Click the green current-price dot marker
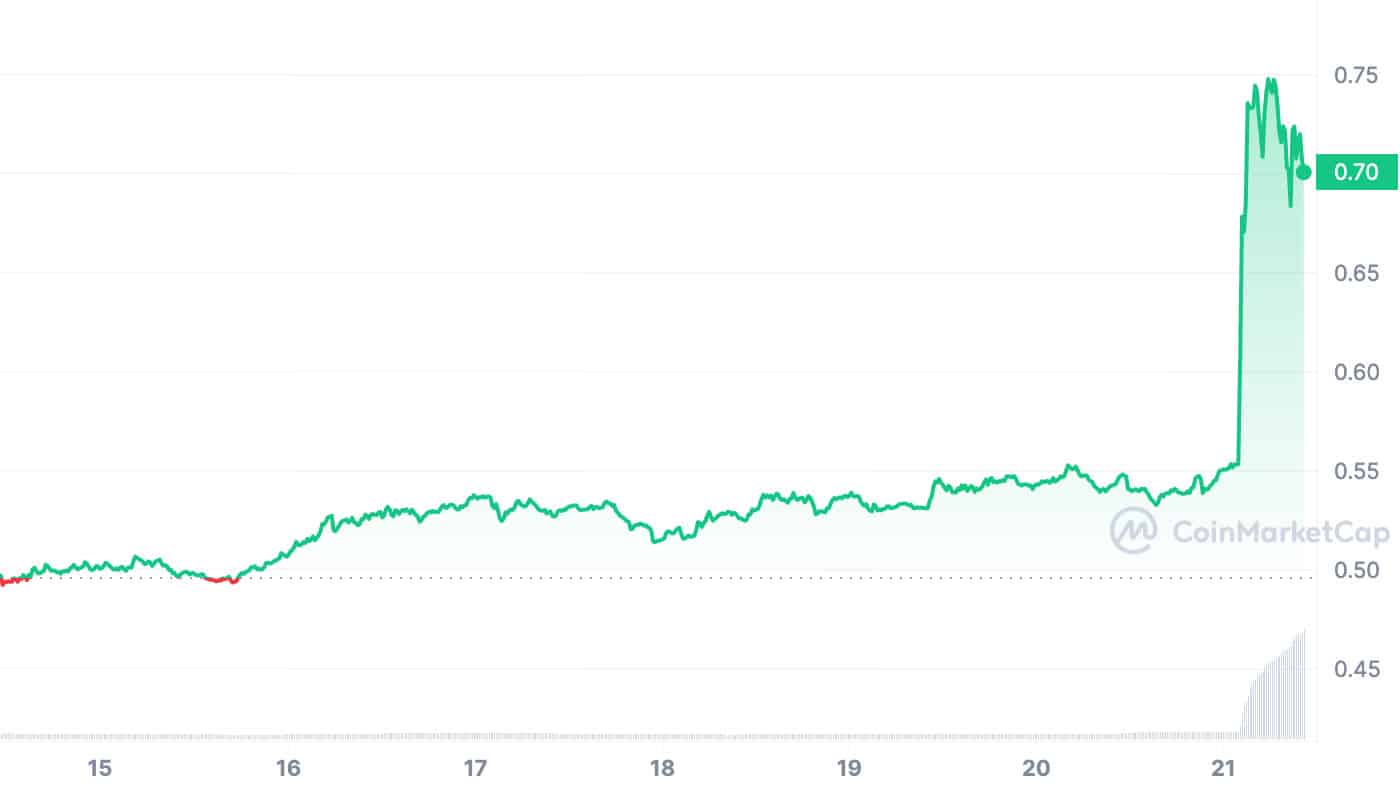Viewport: 1400px width, 792px height. point(1303,172)
